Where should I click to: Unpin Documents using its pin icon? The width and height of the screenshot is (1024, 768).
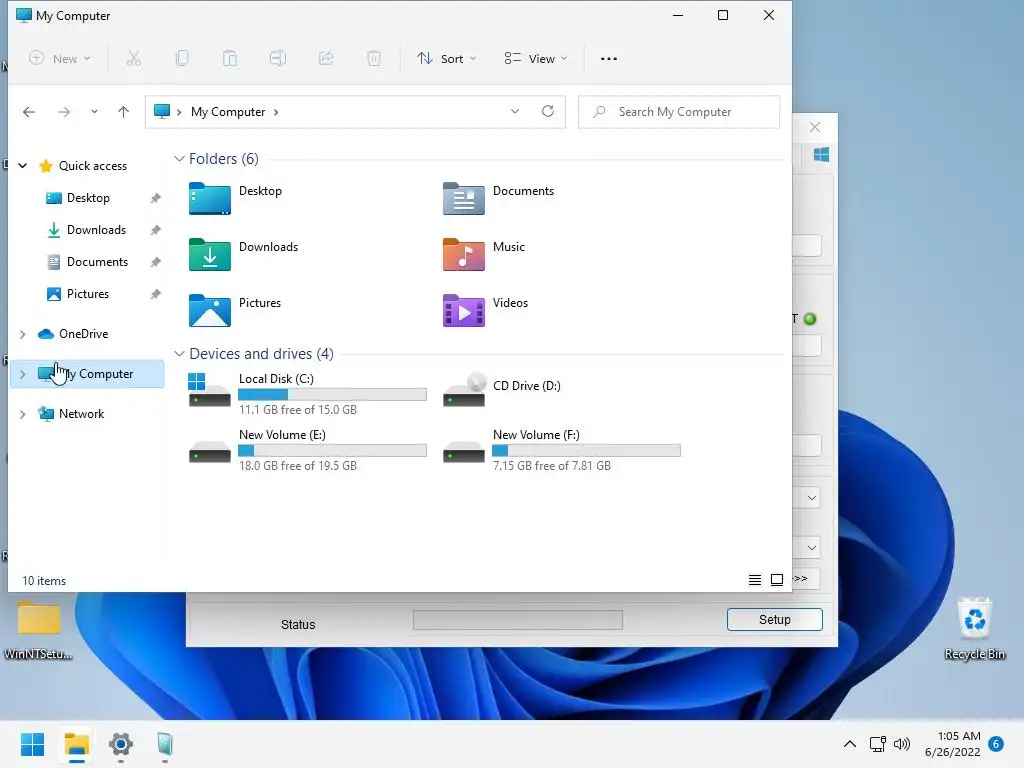[155, 262]
